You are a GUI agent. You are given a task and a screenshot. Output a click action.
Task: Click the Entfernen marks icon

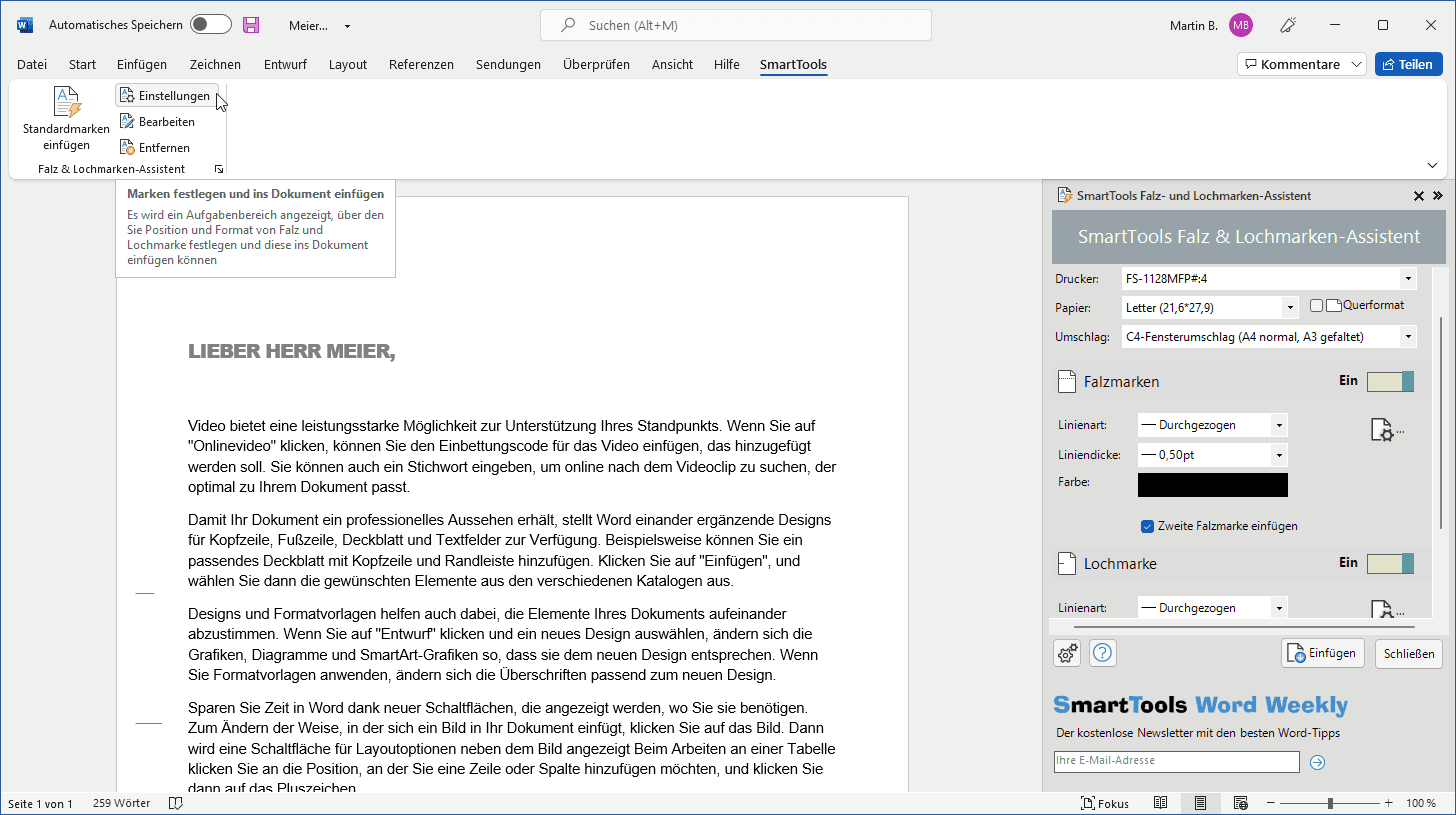(x=127, y=148)
